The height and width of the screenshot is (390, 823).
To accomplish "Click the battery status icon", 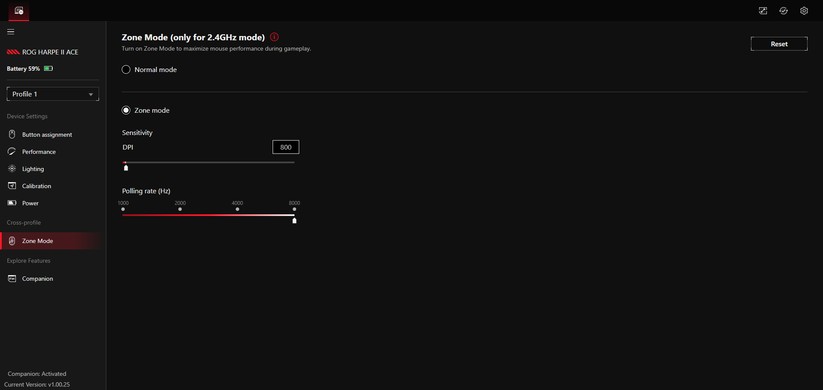I will pyautogui.click(x=48, y=69).
